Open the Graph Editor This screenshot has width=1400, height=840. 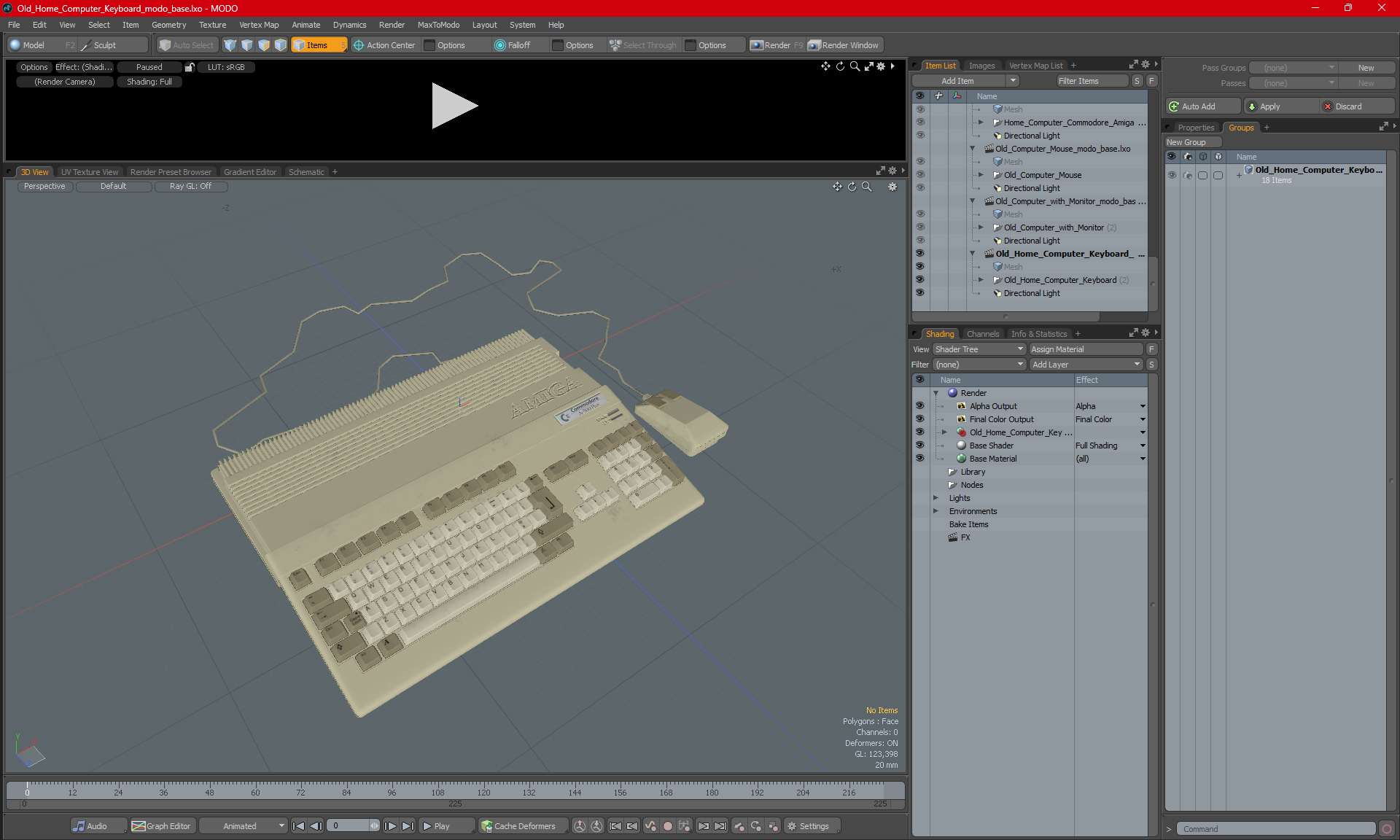click(x=161, y=826)
